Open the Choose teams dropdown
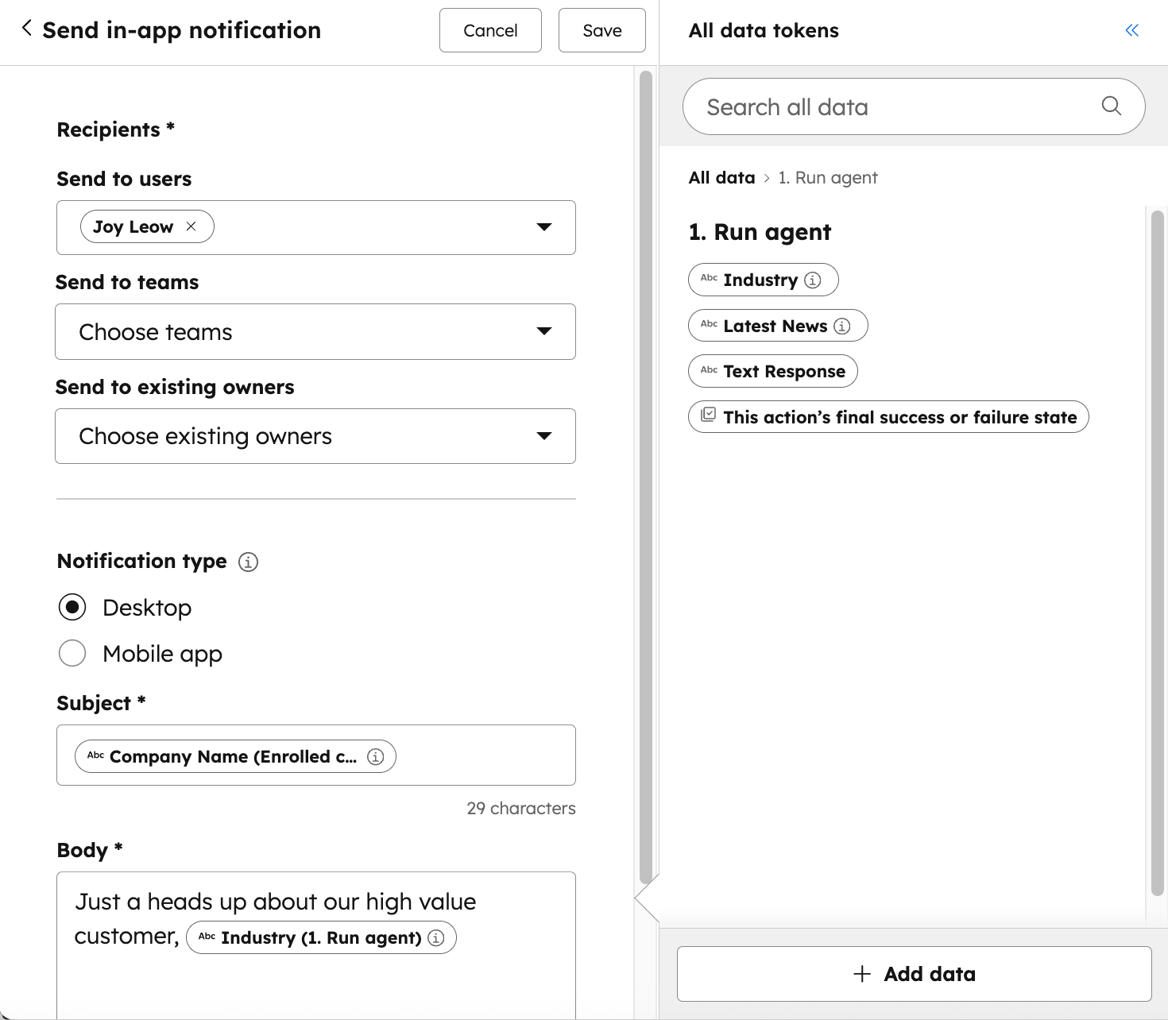 coord(315,332)
